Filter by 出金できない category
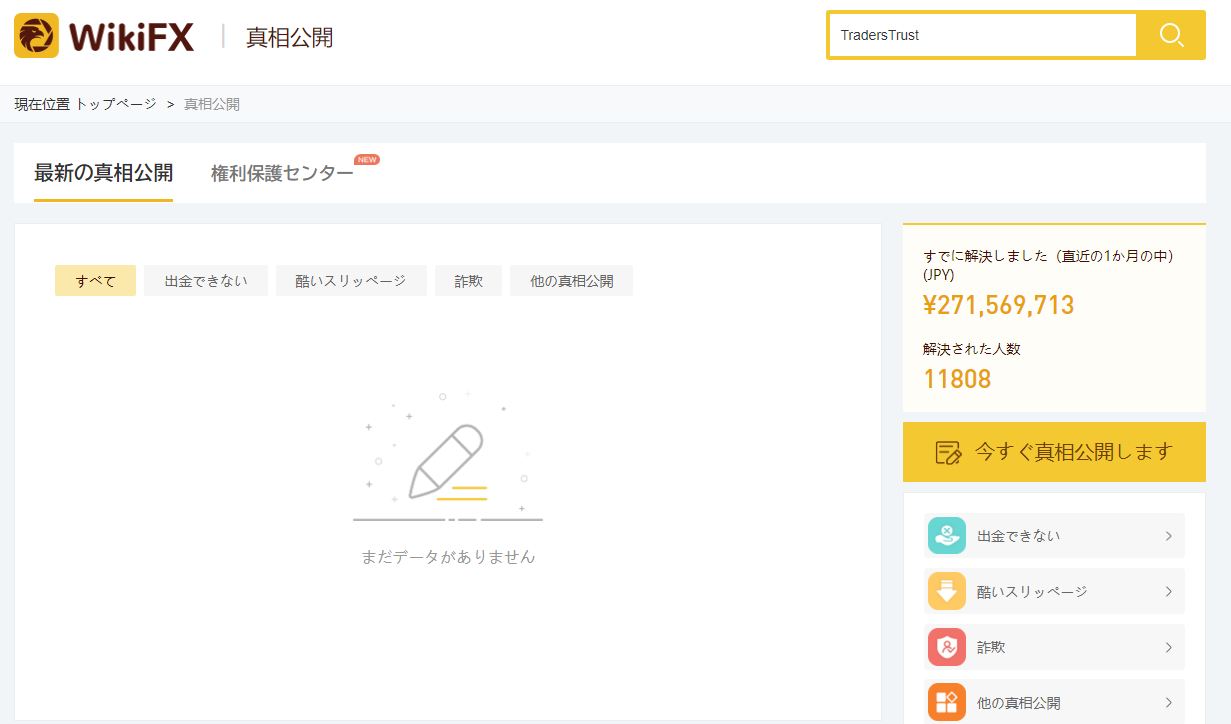1231x724 pixels. [206, 281]
